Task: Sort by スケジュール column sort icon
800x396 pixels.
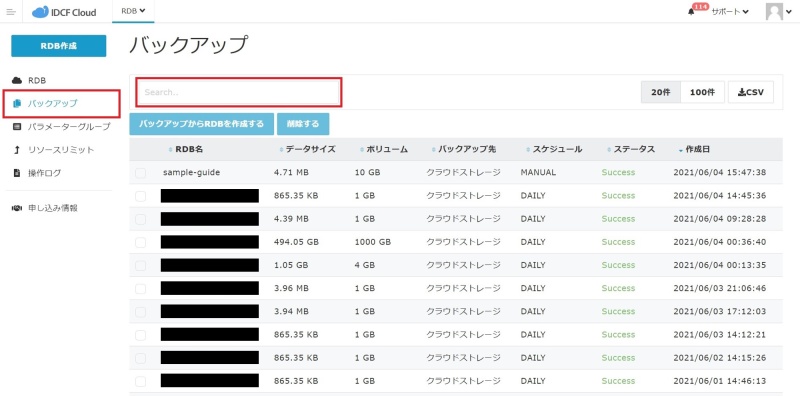Action: pos(528,150)
